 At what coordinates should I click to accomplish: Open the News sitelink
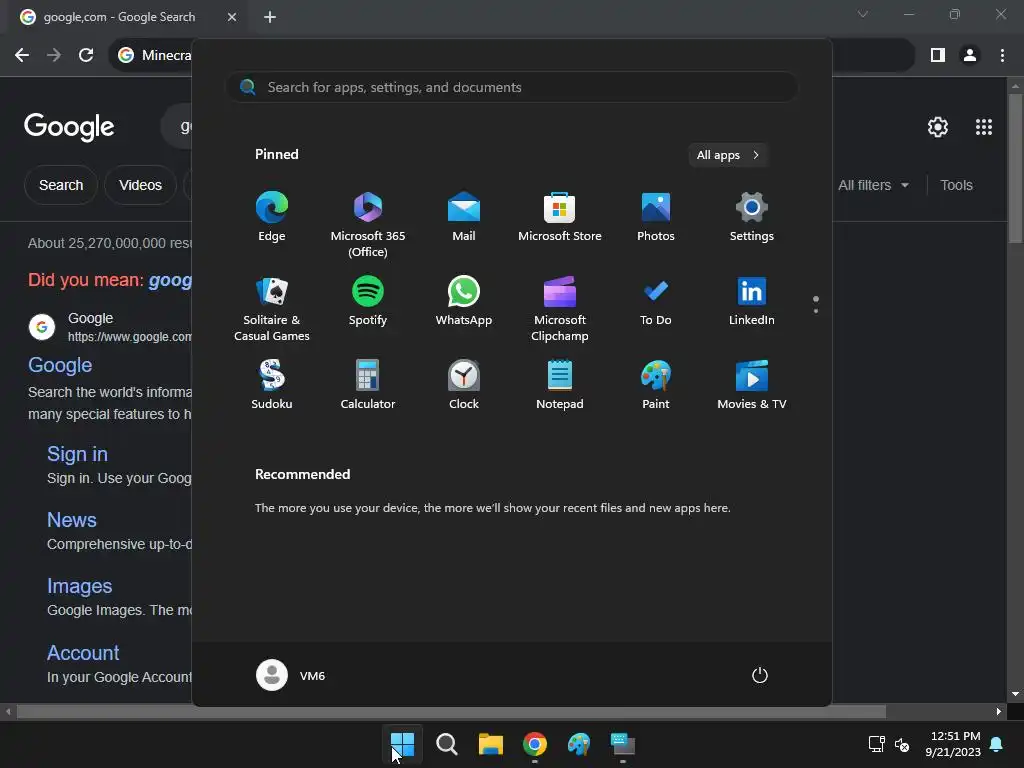(x=72, y=520)
